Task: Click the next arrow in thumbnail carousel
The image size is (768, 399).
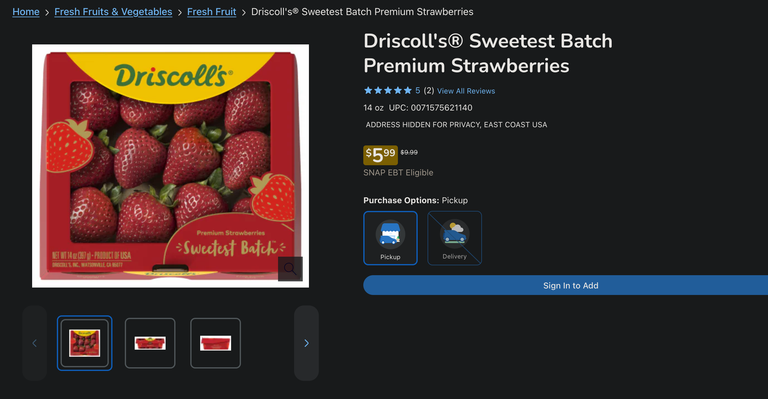Action: pyautogui.click(x=307, y=343)
